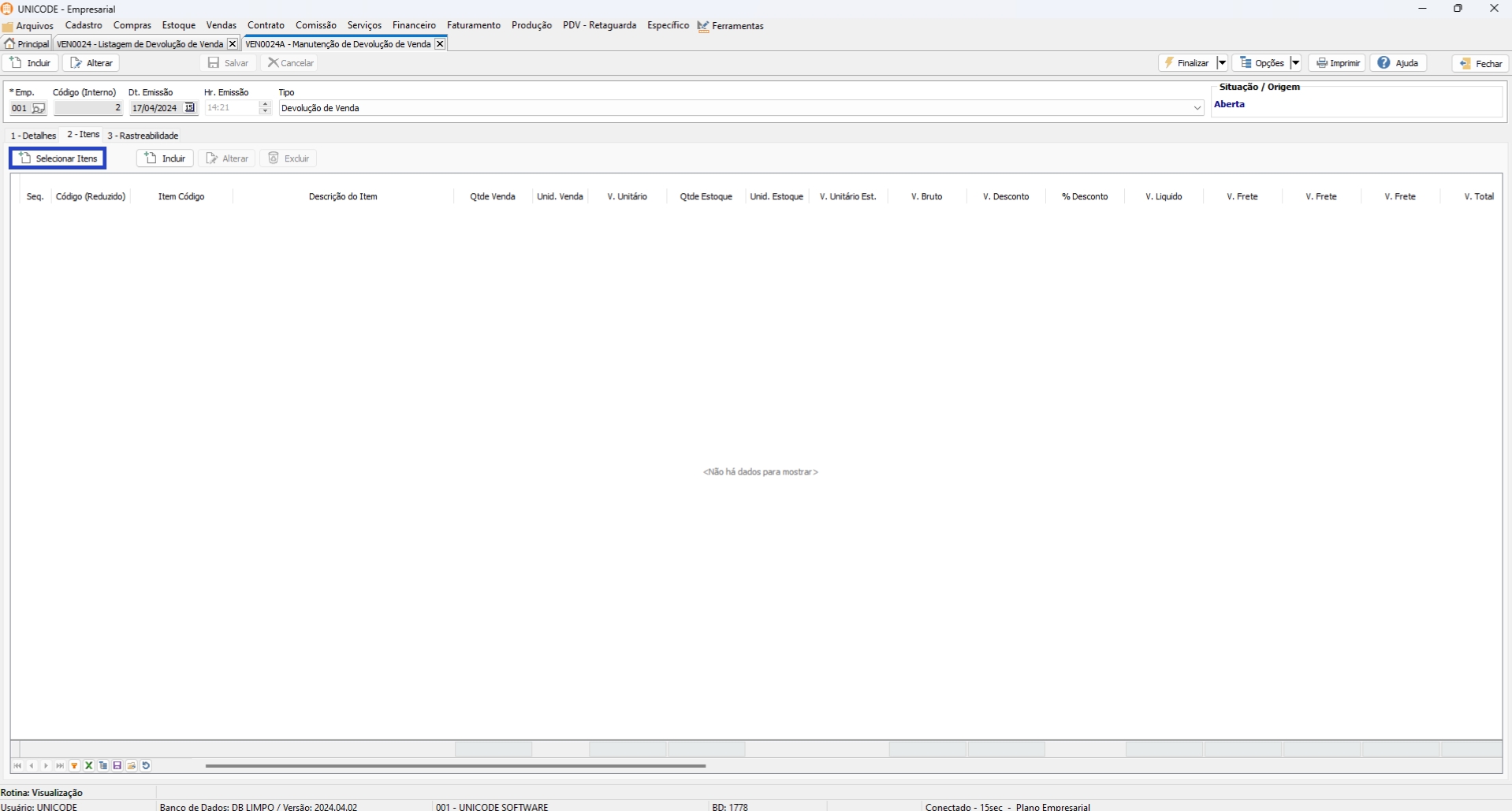This screenshot has height=811, width=1512.
Task: Expand the Opções dropdown arrow
Action: pyautogui.click(x=1295, y=63)
